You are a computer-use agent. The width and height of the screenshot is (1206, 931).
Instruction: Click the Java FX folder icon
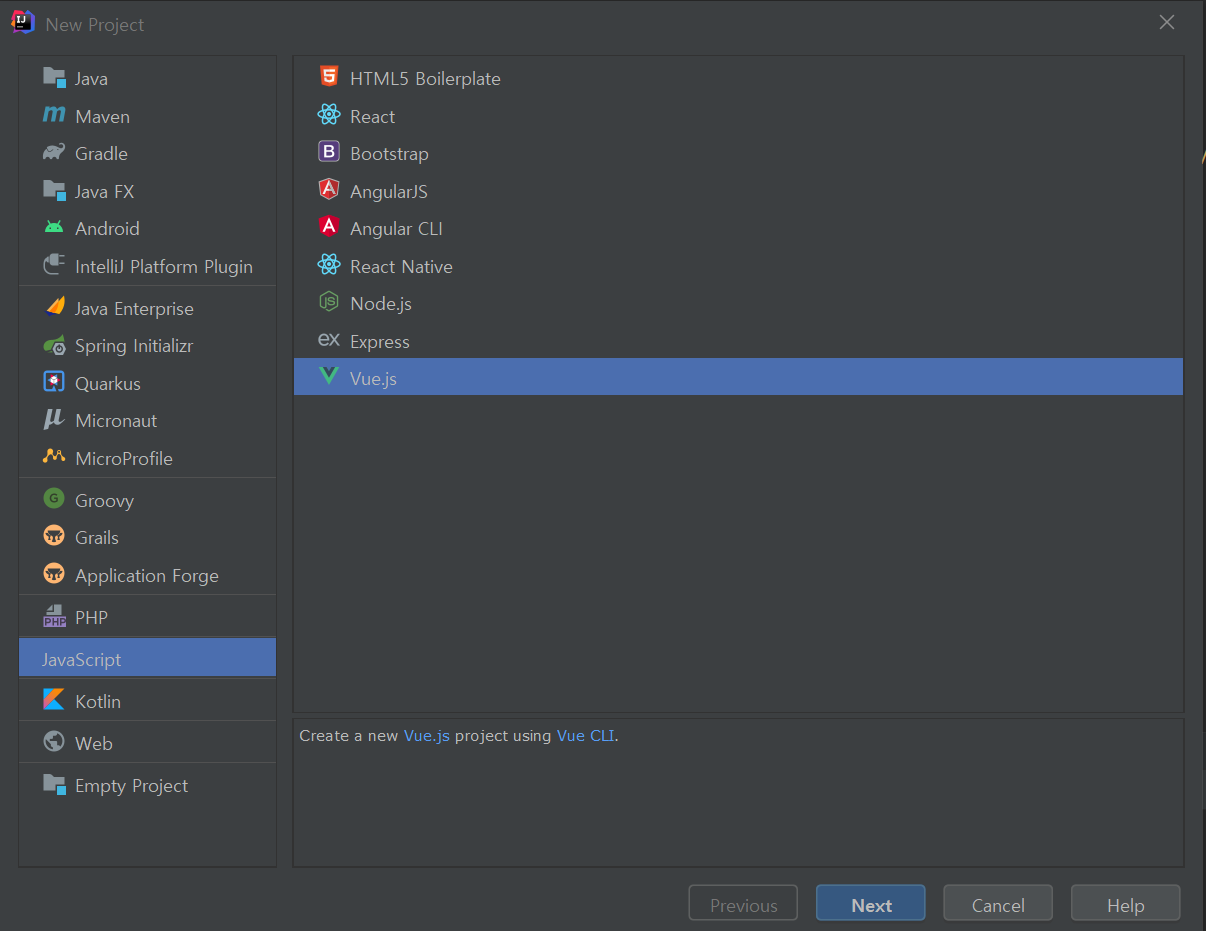click(54, 191)
